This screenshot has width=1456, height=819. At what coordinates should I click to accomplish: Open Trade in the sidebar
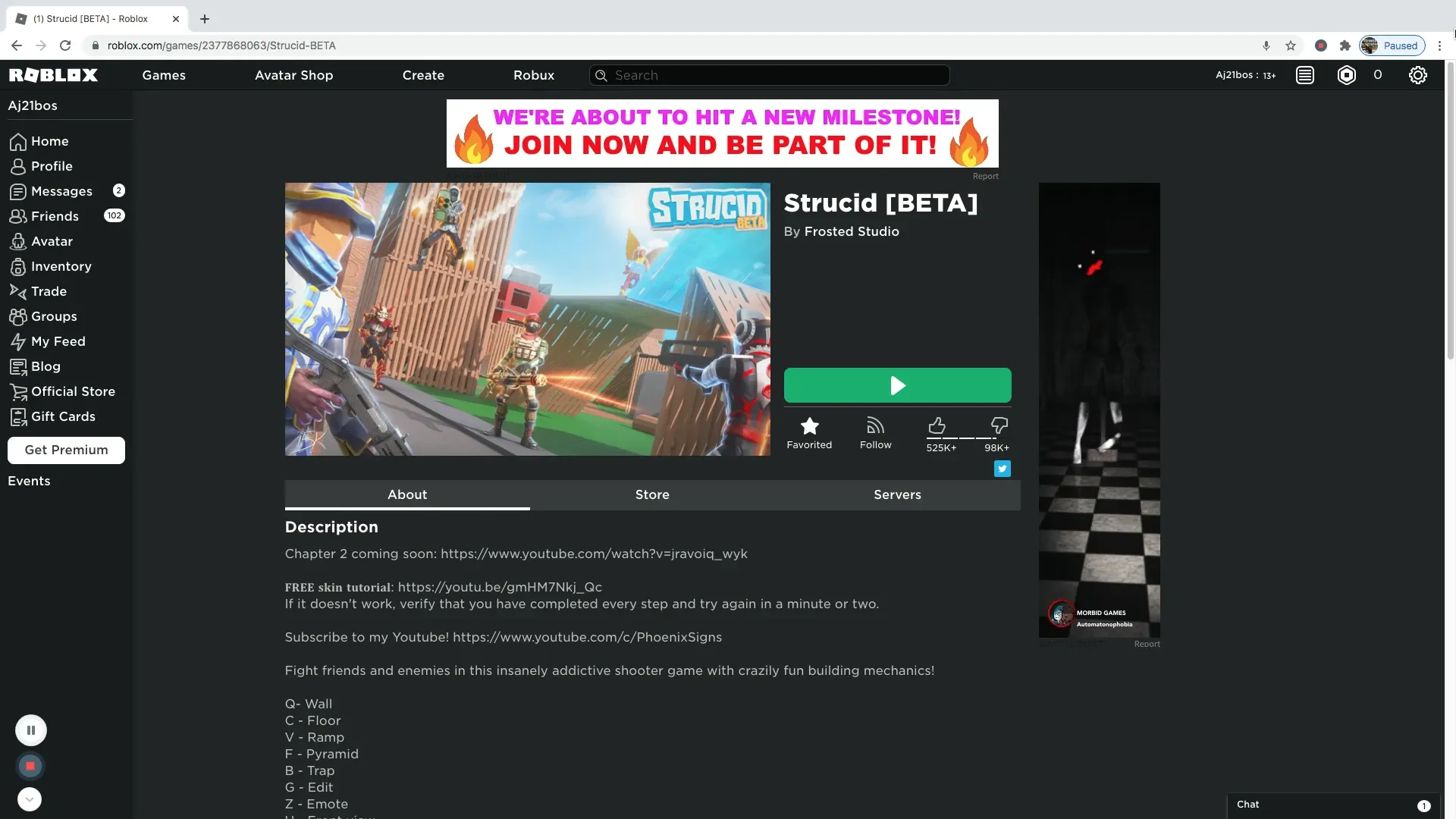(49, 291)
